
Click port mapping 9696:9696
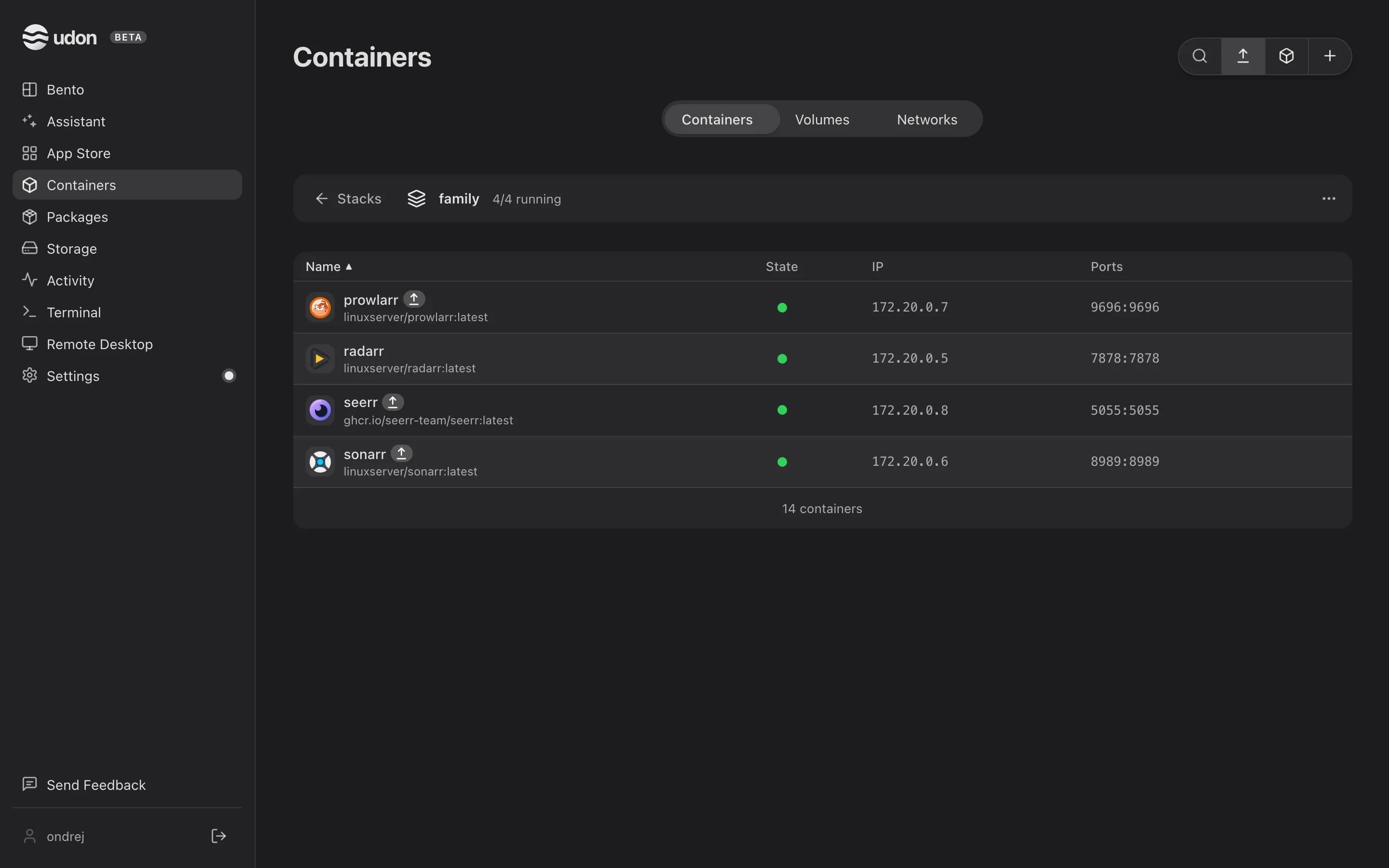tap(1125, 307)
